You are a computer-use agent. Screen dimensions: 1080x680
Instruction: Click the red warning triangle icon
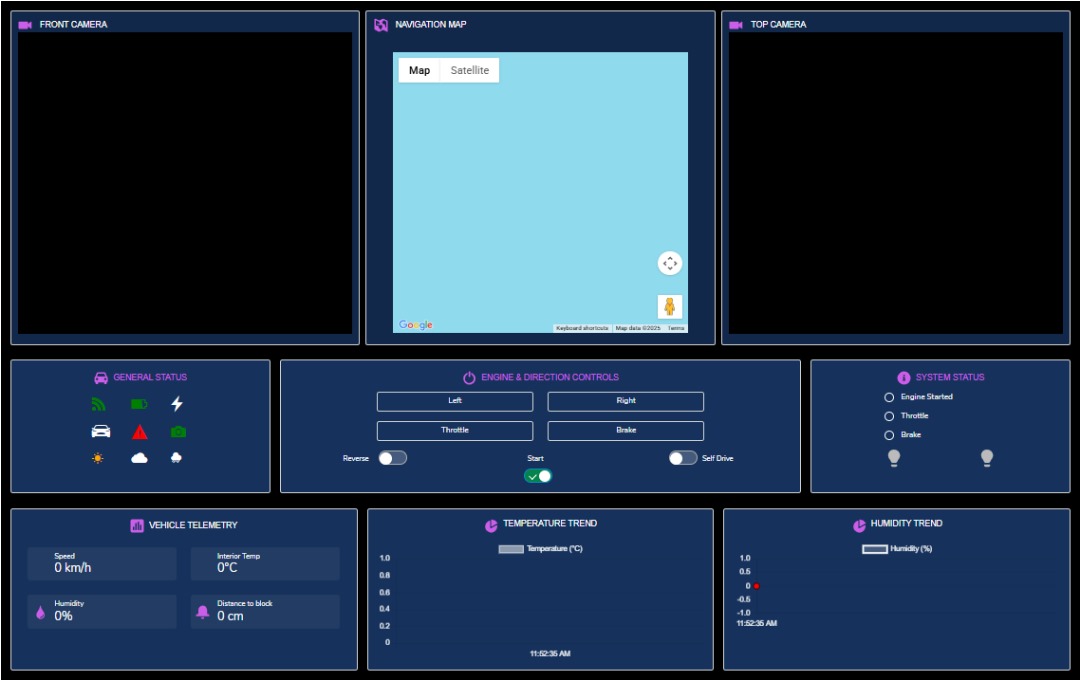[140, 432]
